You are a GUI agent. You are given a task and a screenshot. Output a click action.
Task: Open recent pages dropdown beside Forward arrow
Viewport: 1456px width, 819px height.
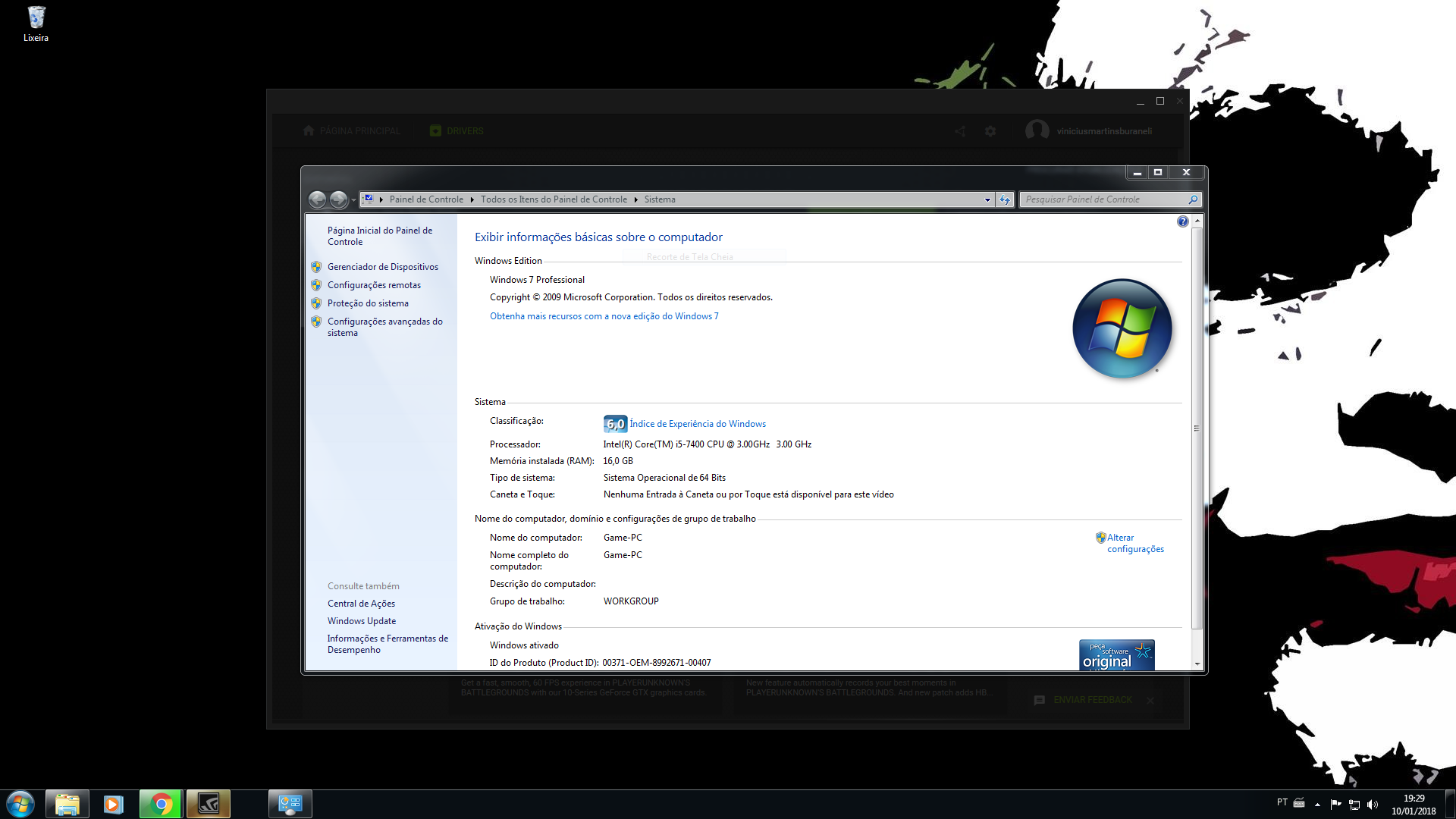(353, 199)
